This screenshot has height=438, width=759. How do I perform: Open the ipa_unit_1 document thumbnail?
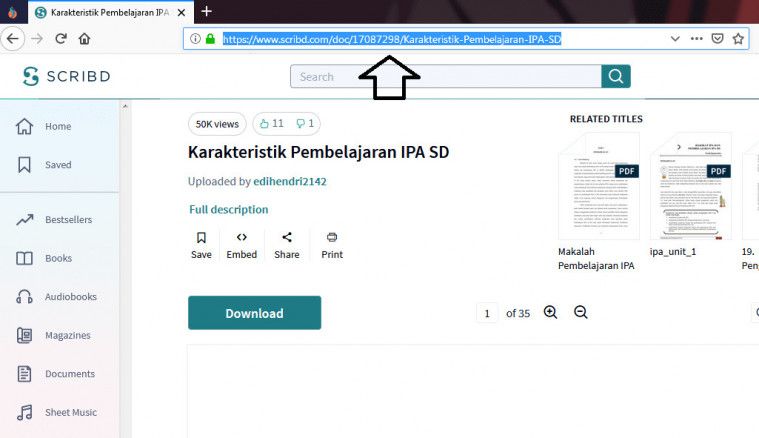click(691, 186)
